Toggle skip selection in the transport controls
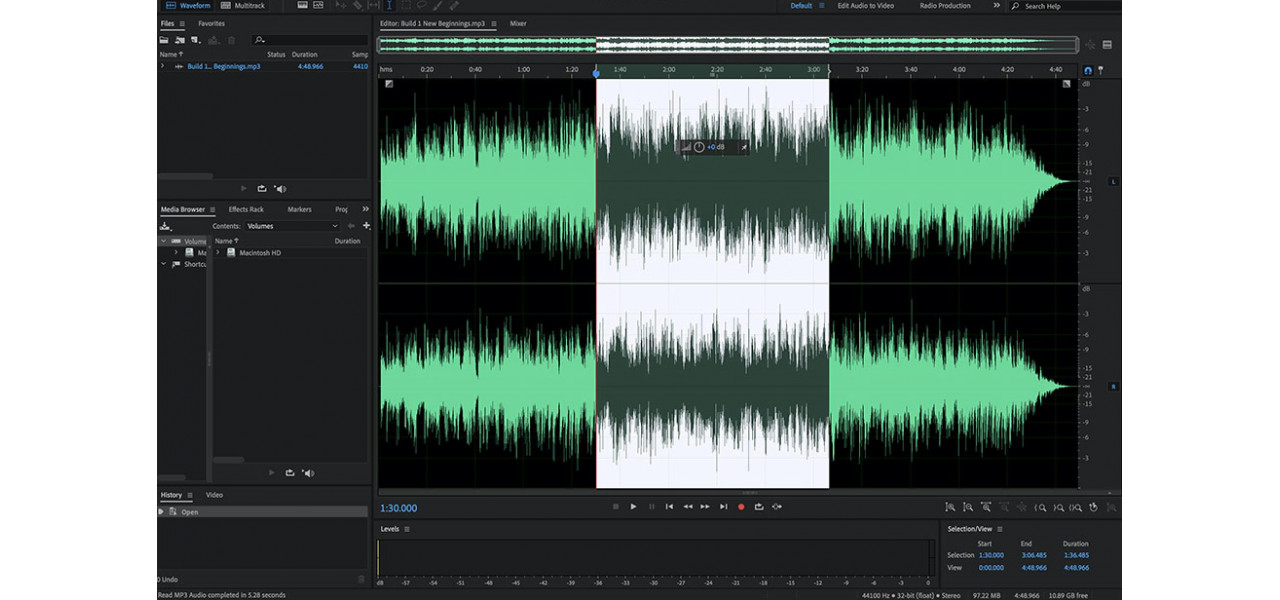Screen dimensions: 1280x600 tap(777, 507)
